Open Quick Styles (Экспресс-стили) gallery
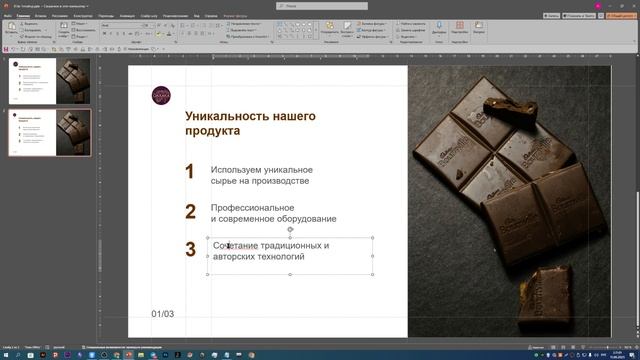640x360 pixels. click(347, 29)
